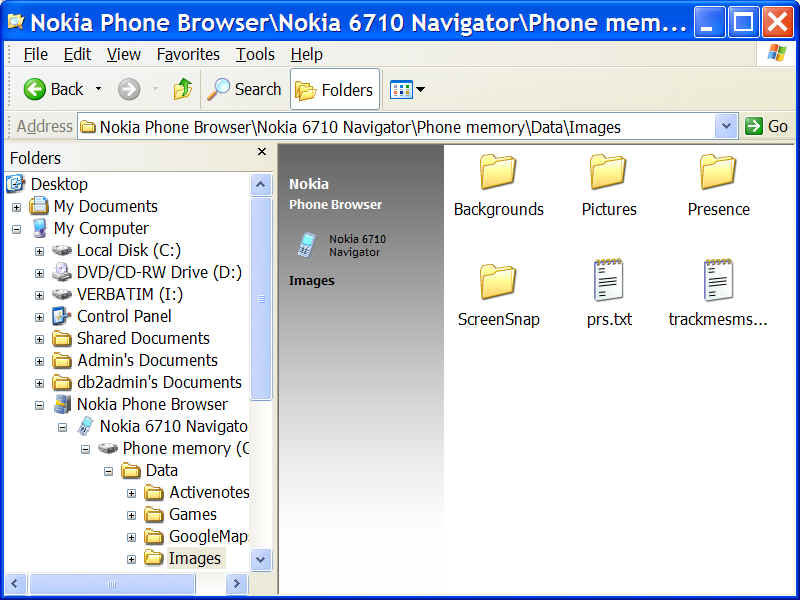Open the Address bar dropdown arrow
The height and width of the screenshot is (600, 800).
(x=726, y=127)
